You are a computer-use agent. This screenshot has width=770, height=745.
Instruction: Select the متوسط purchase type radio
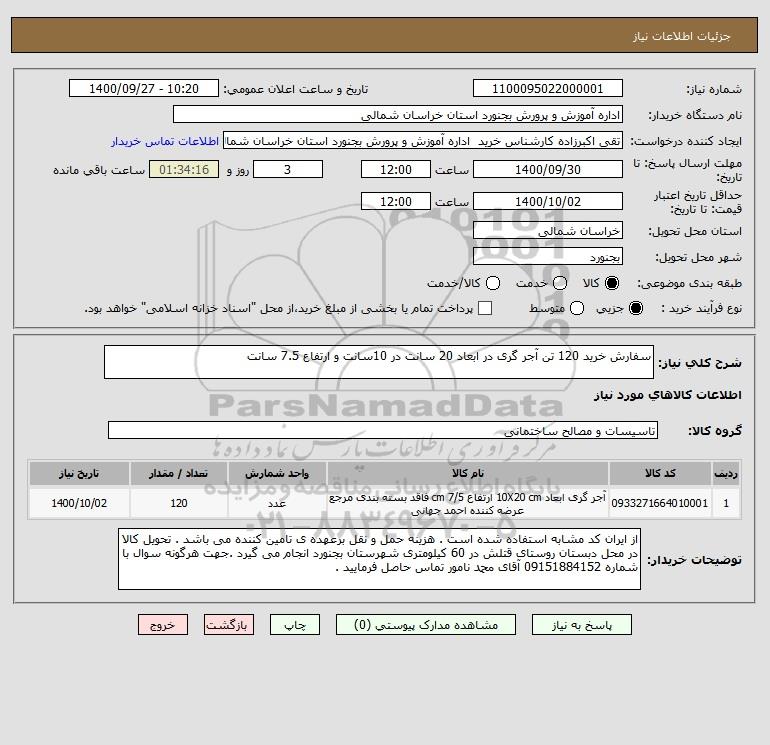coord(577,308)
